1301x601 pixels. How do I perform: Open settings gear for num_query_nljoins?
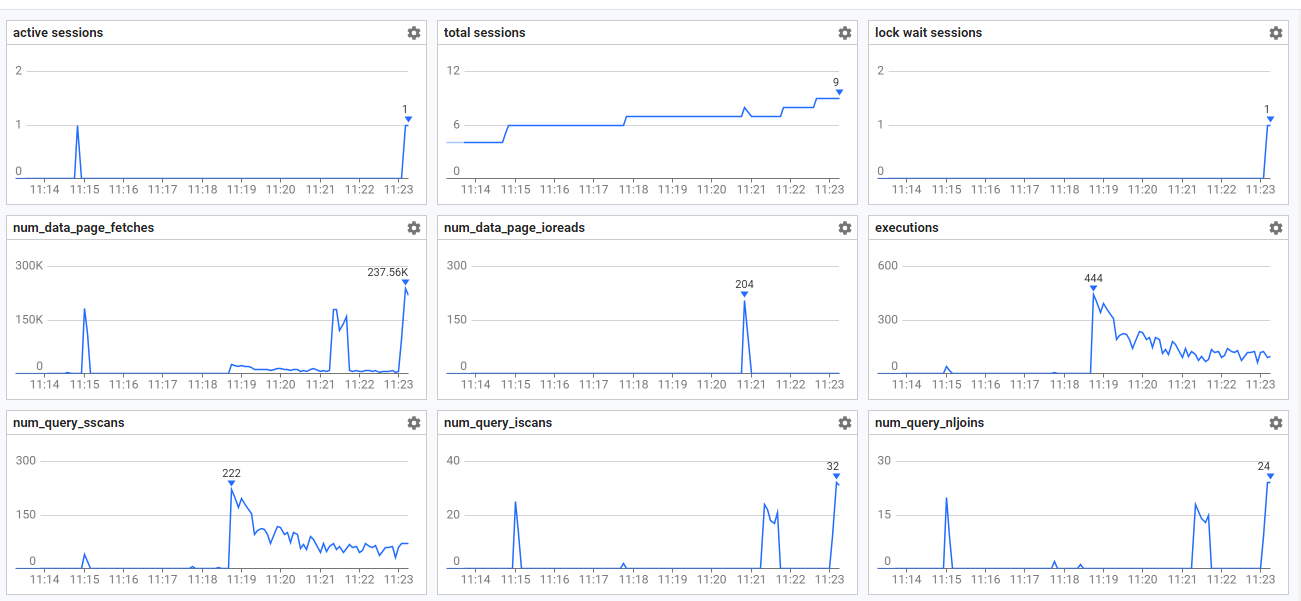point(1276,423)
